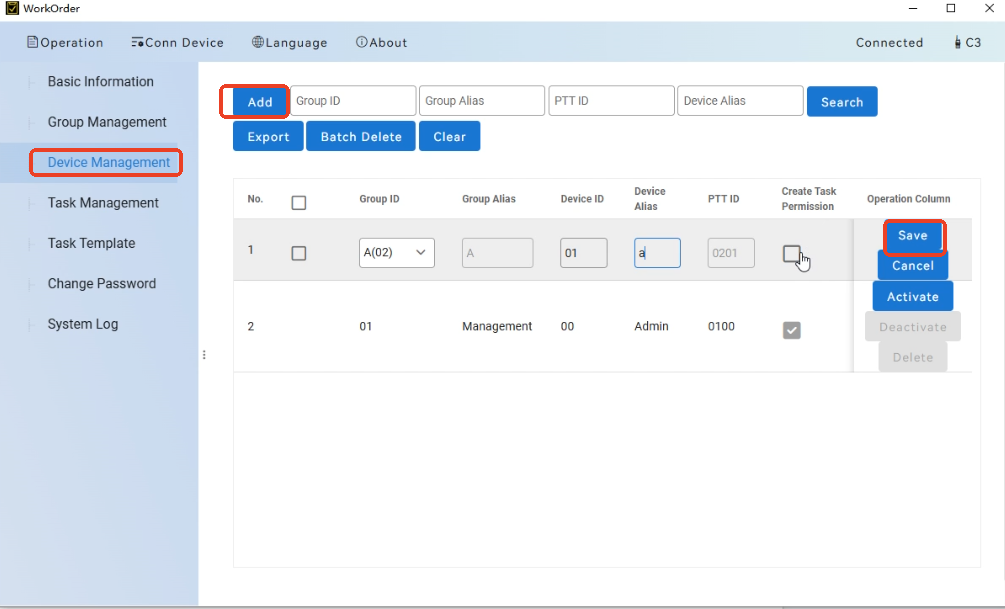Toggle the select-all checkbox in table header
The width and height of the screenshot is (1005, 609).
tap(298, 203)
